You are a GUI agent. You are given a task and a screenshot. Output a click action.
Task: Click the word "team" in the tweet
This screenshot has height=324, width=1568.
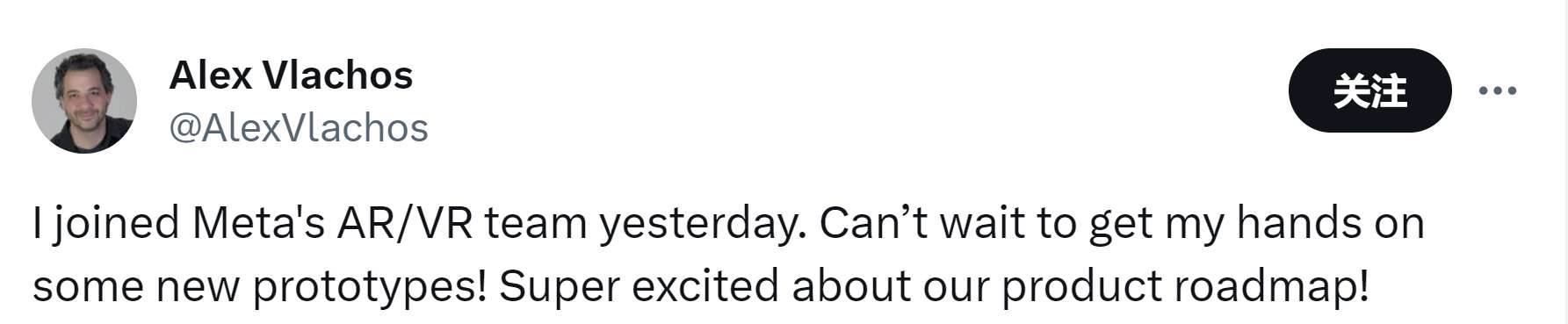tap(536, 225)
